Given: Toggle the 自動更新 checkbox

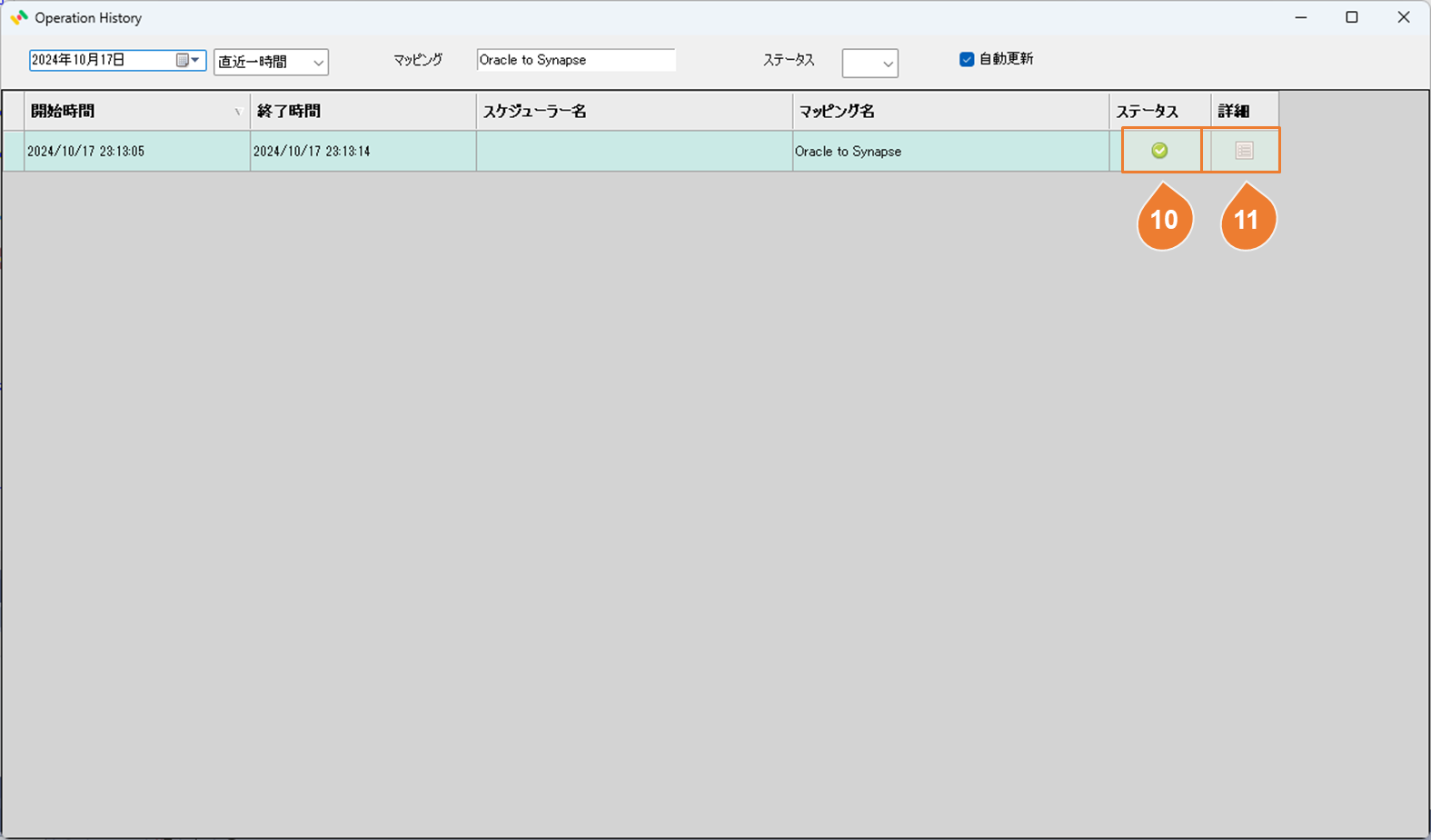Looking at the screenshot, I should pos(967,59).
